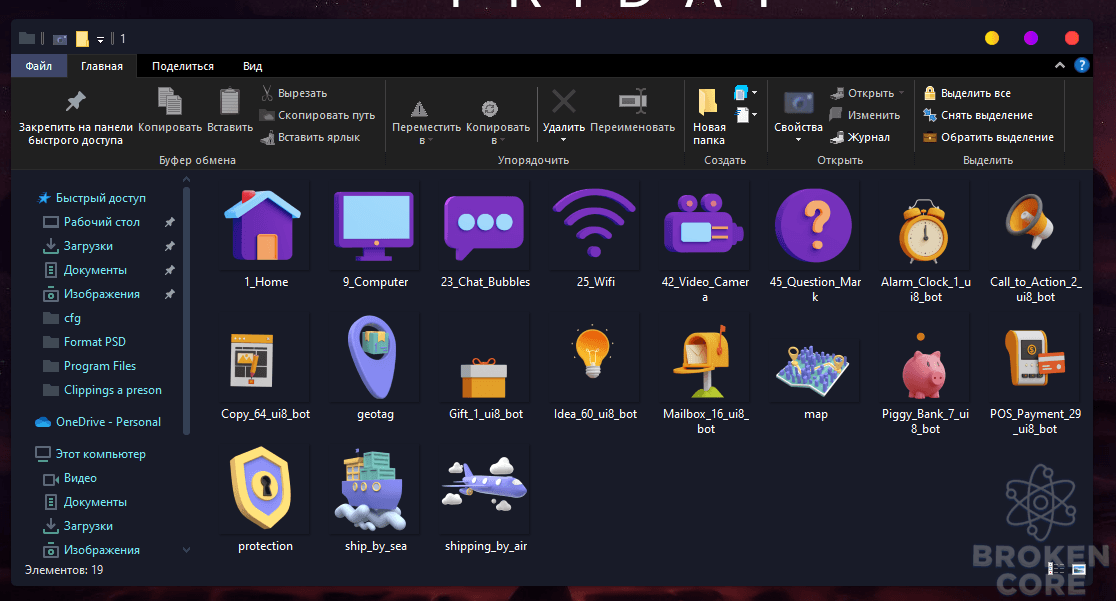
Task: Select the protection shield file
Action: (x=265, y=501)
